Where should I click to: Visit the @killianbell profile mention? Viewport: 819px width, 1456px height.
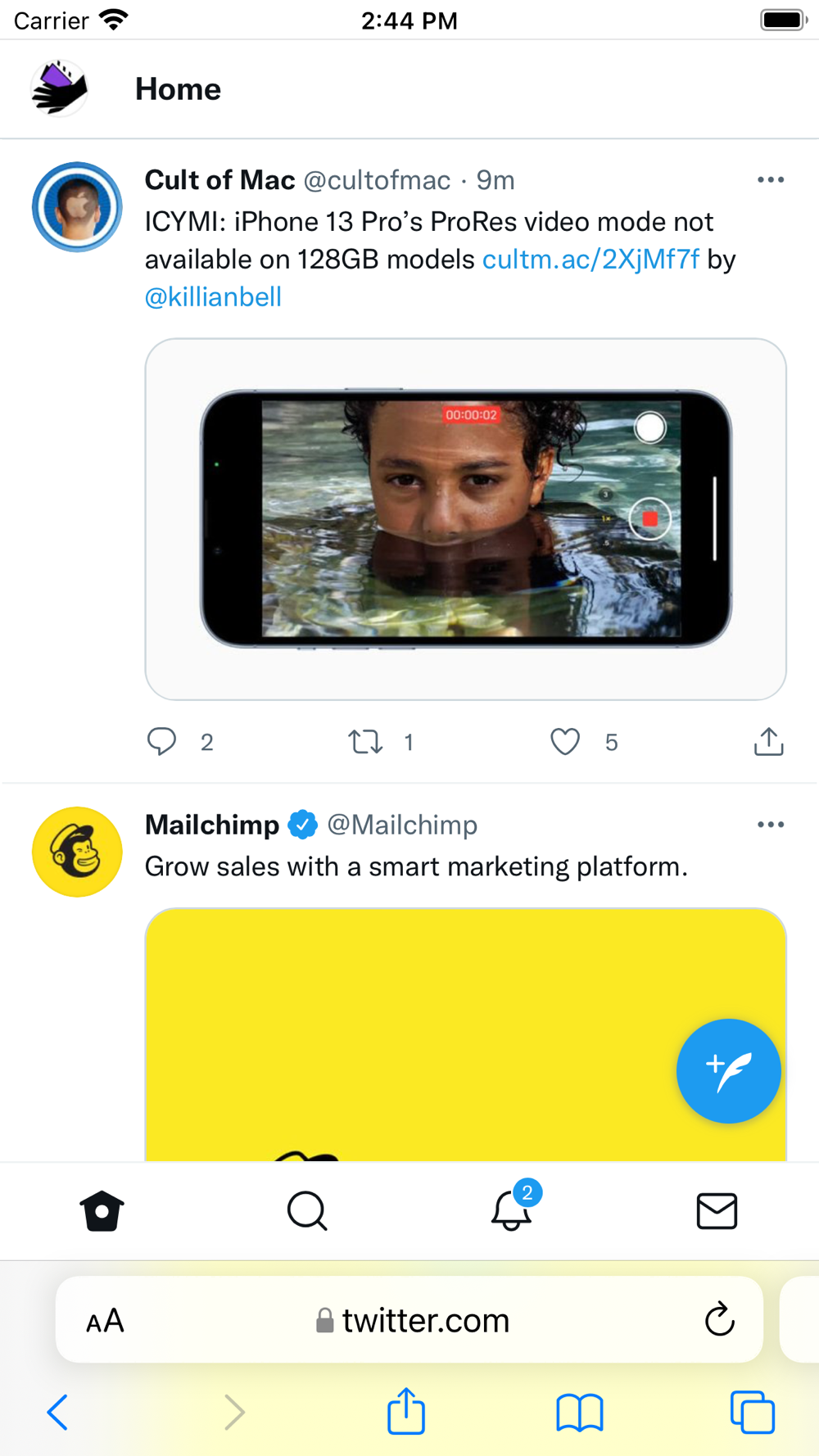pos(213,296)
